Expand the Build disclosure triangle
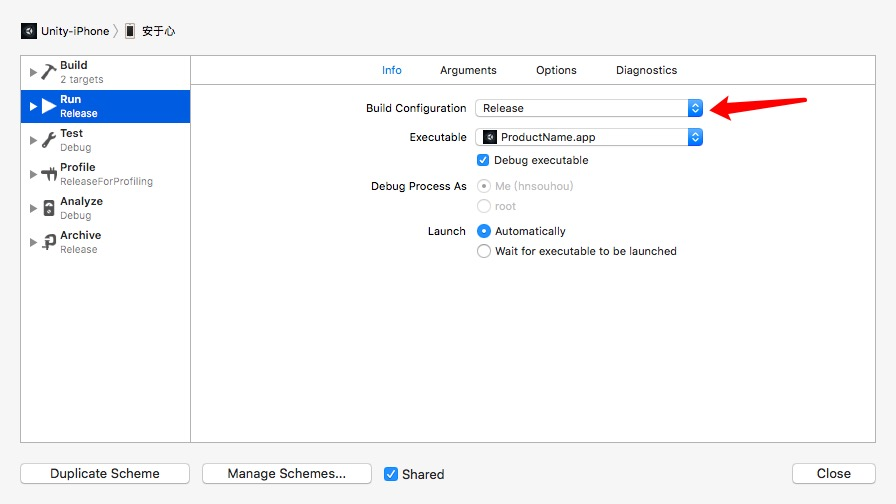 (x=33, y=72)
